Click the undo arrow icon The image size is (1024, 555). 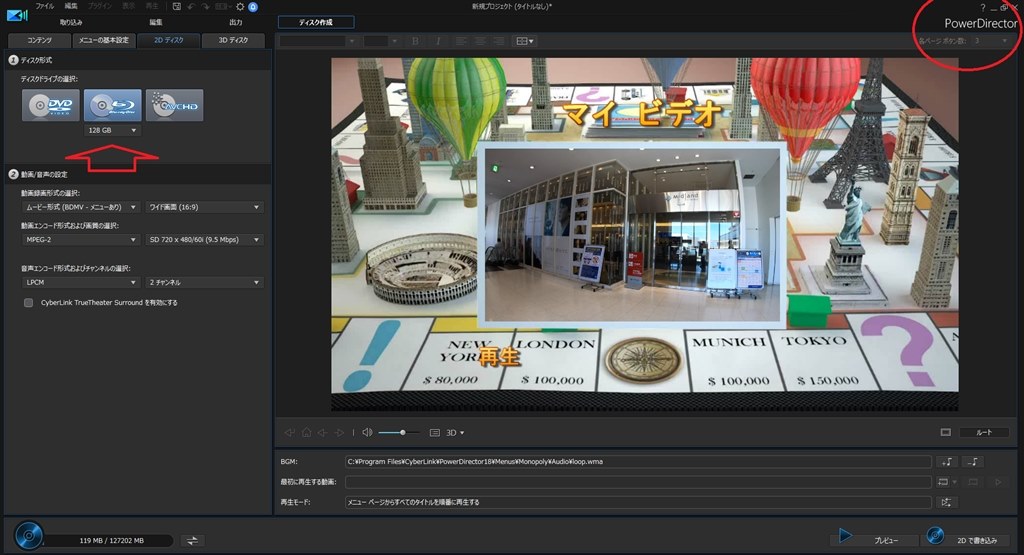pyautogui.click(x=191, y=7)
